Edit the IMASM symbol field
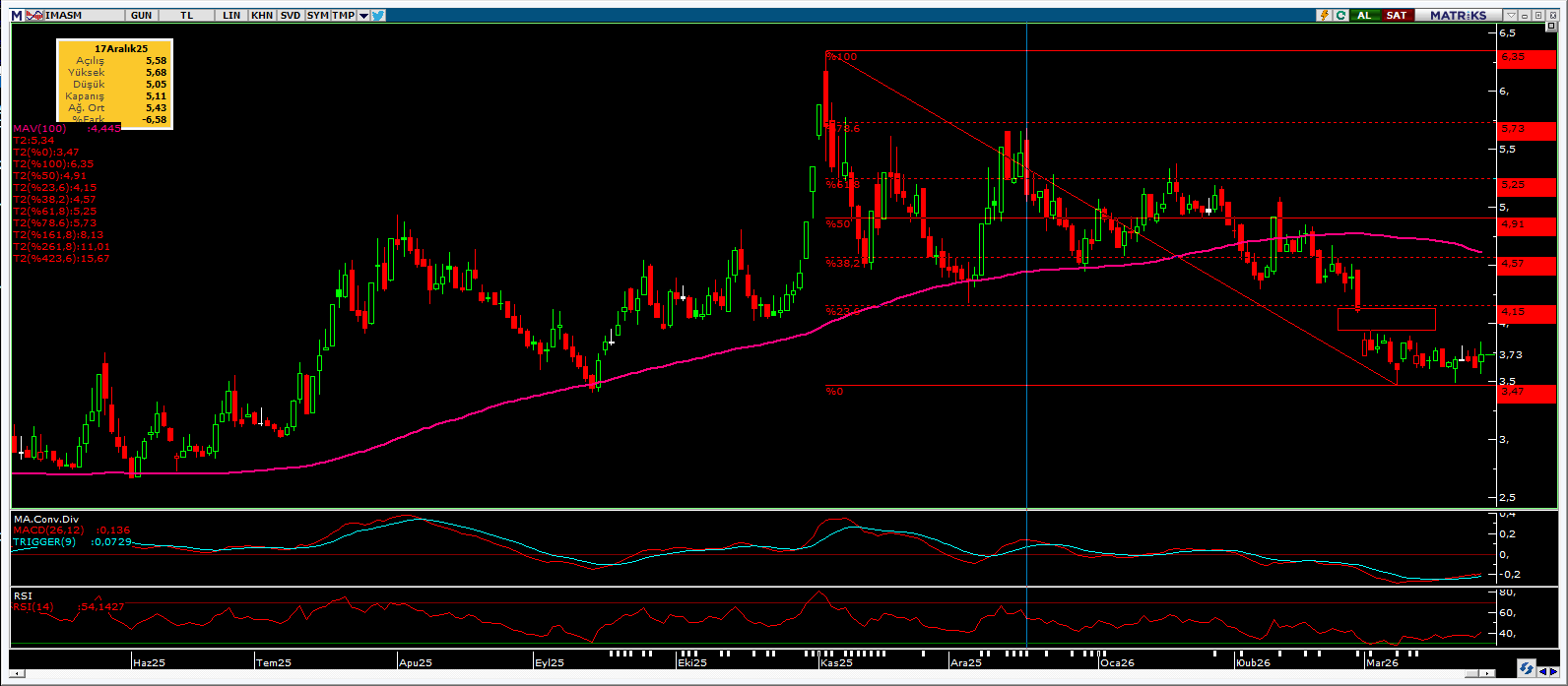This screenshot has width=1568, height=686. point(84,16)
